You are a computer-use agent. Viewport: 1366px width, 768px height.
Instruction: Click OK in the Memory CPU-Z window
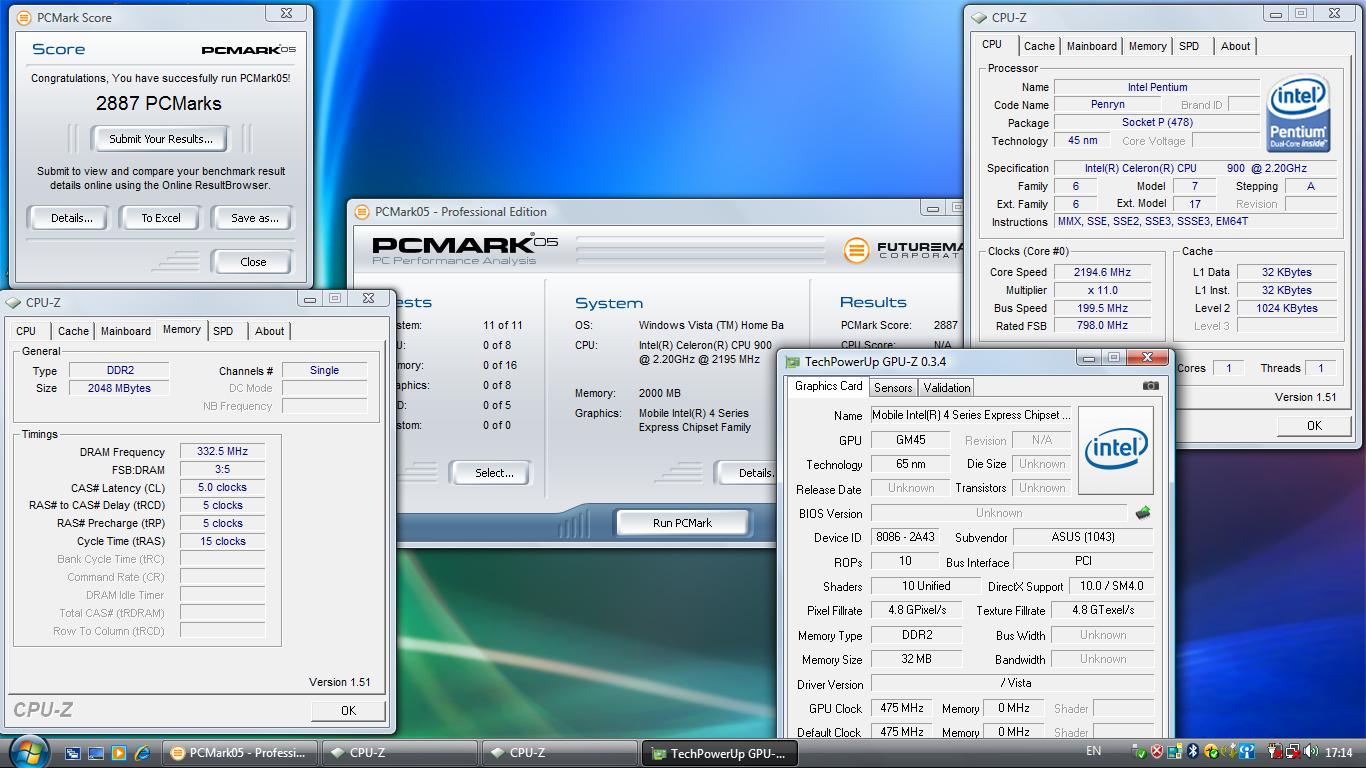(x=347, y=711)
